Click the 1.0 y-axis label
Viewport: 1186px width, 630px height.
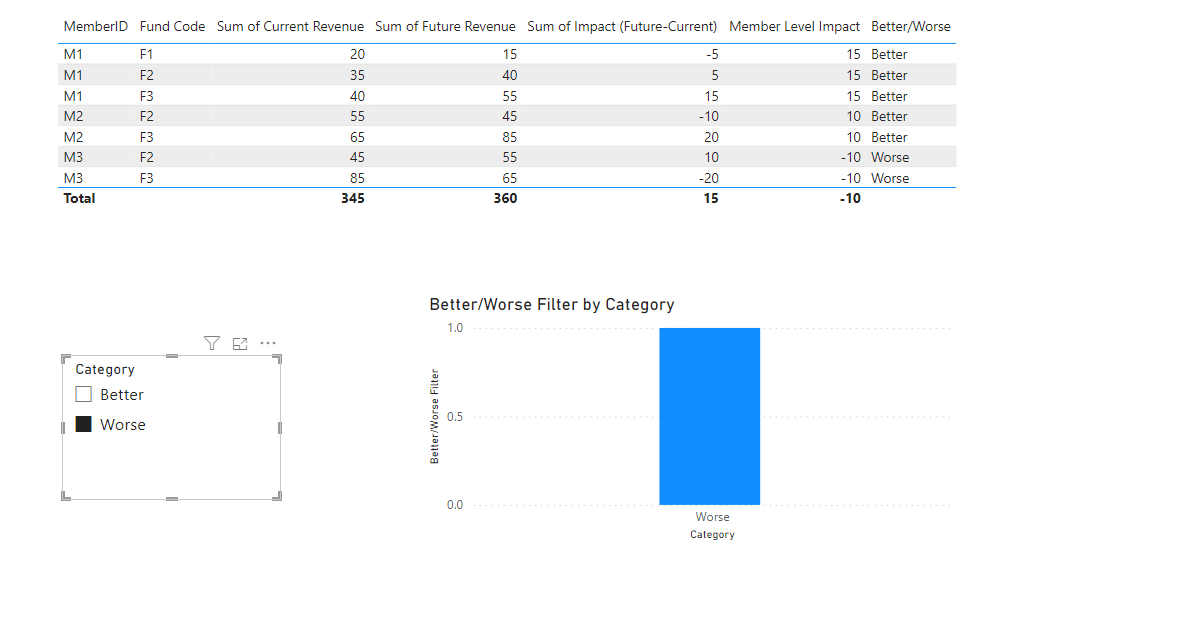click(455, 328)
